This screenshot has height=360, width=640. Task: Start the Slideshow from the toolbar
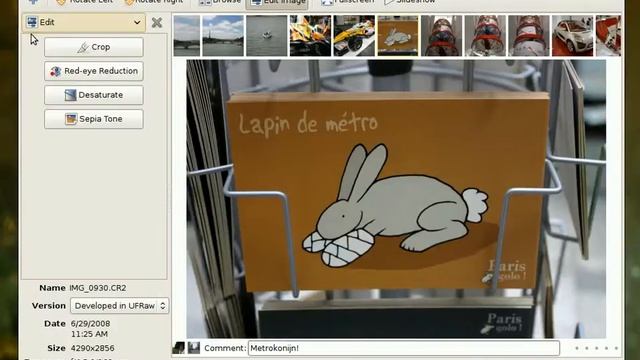coord(410,2)
